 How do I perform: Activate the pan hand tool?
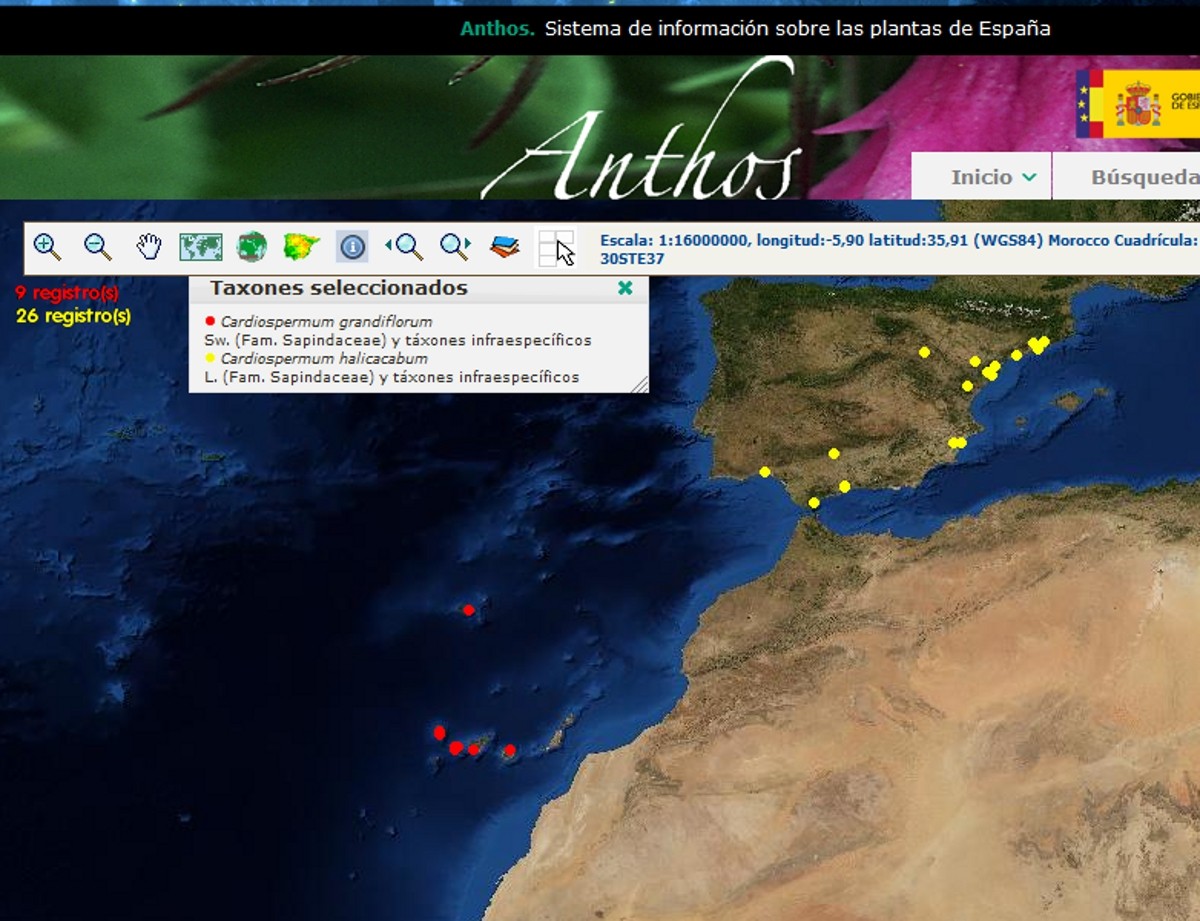[x=149, y=246]
